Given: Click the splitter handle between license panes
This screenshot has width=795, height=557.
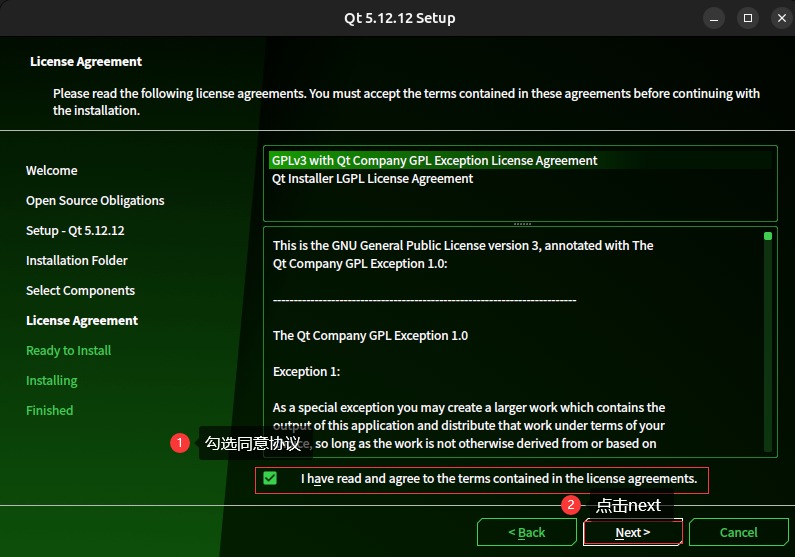Looking at the screenshot, I should pos(522,224).
